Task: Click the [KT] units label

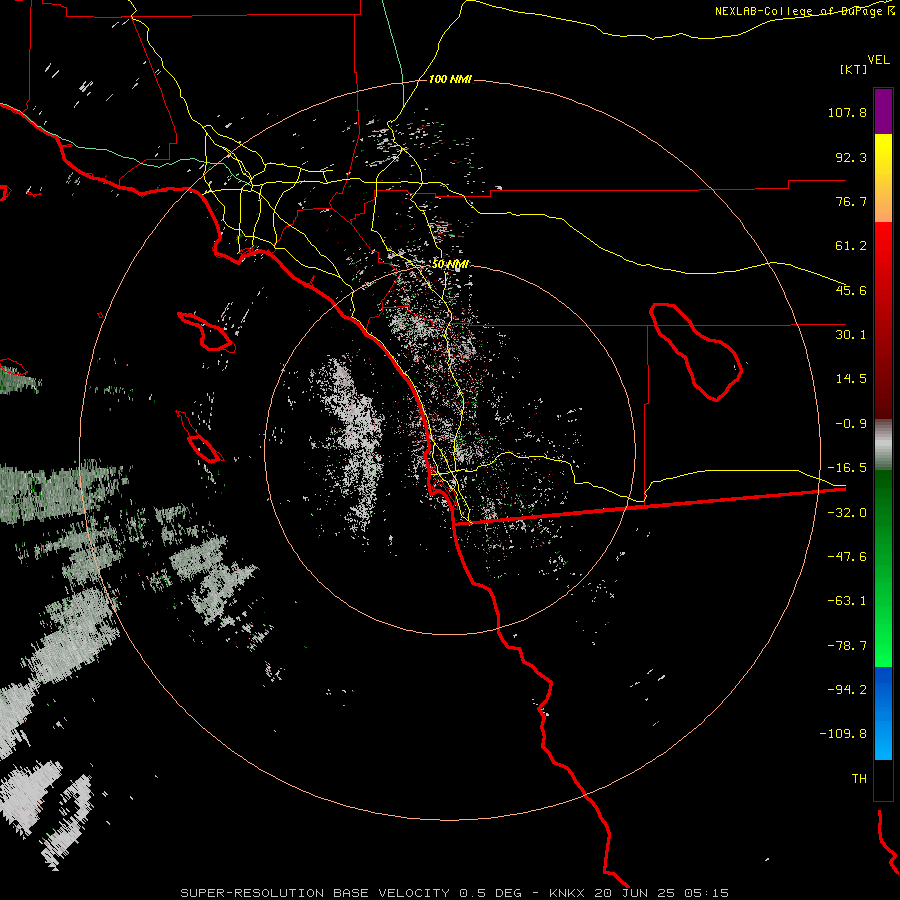Action: (x=854, y=69)
